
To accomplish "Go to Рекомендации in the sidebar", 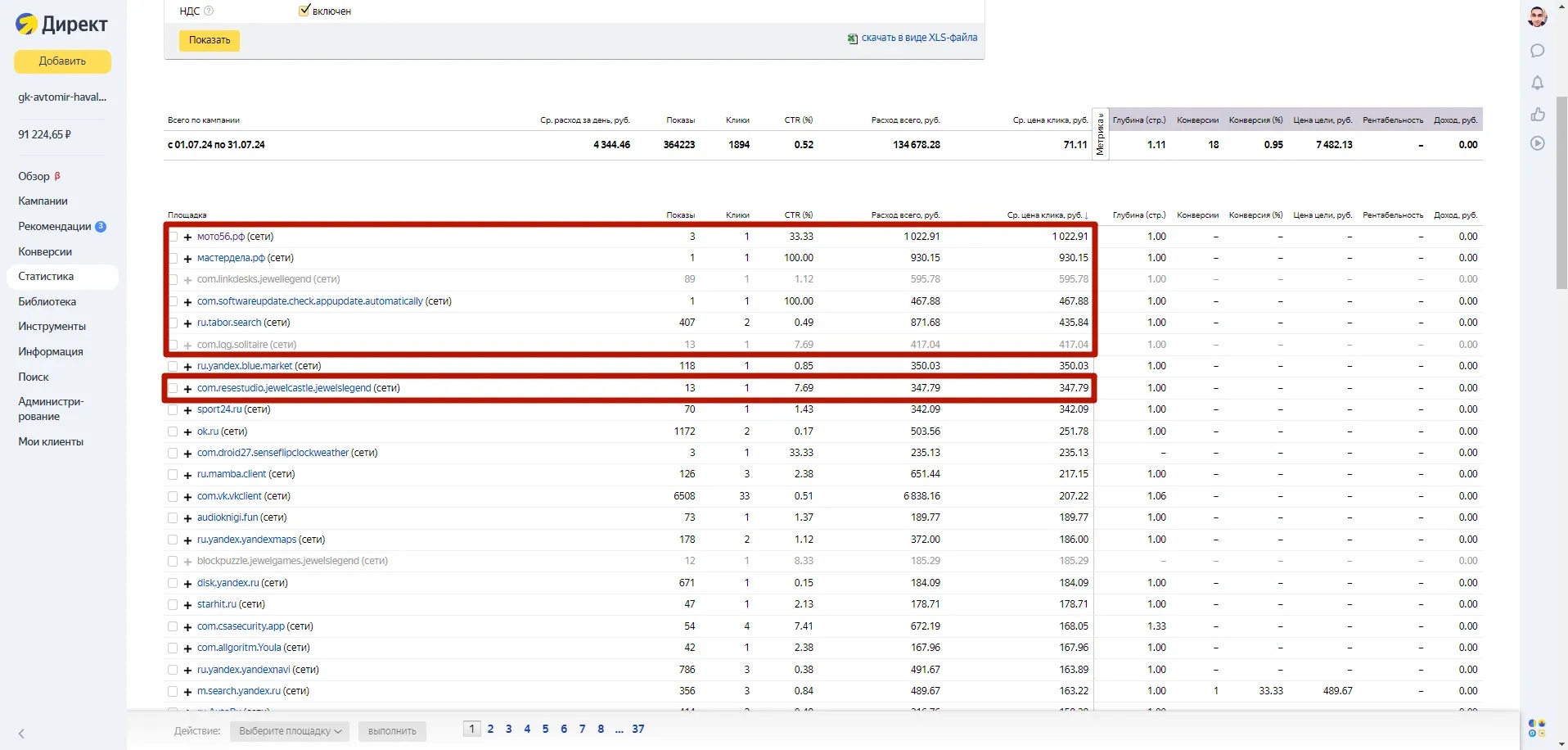I will (55, 226).
